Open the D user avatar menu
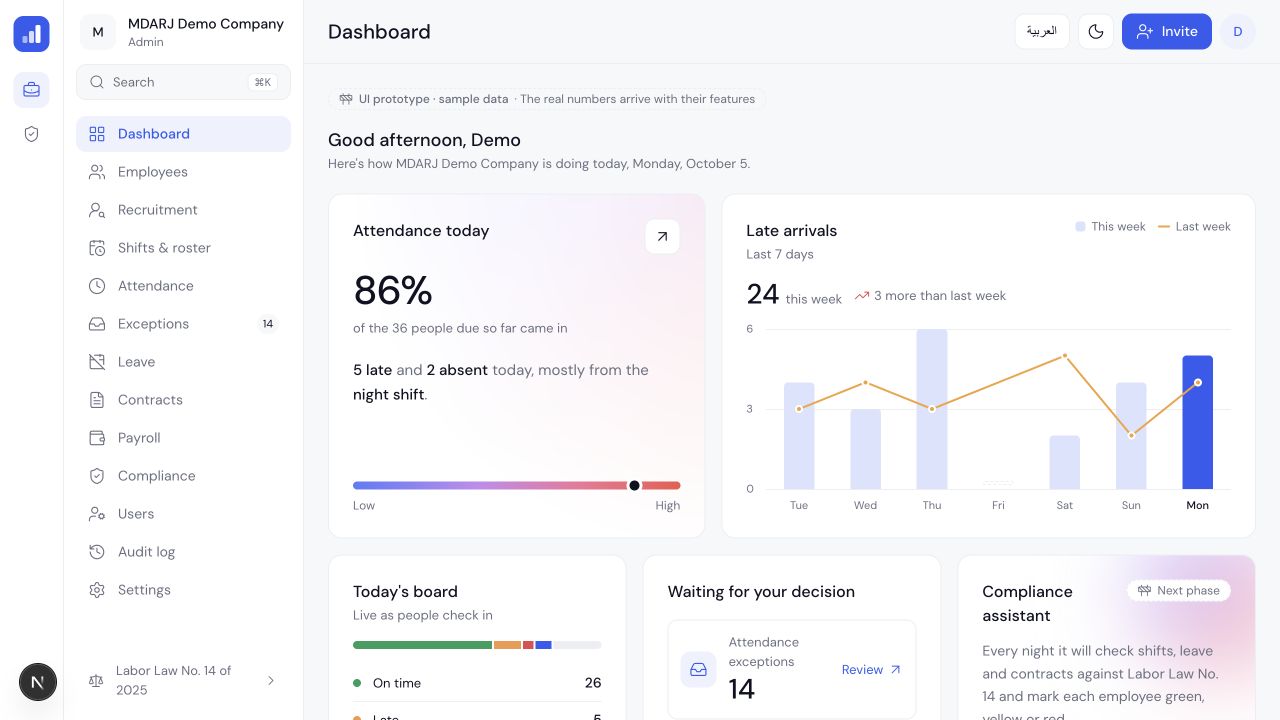Viewport: 1280px width, 720px height. pos(1238,32)
